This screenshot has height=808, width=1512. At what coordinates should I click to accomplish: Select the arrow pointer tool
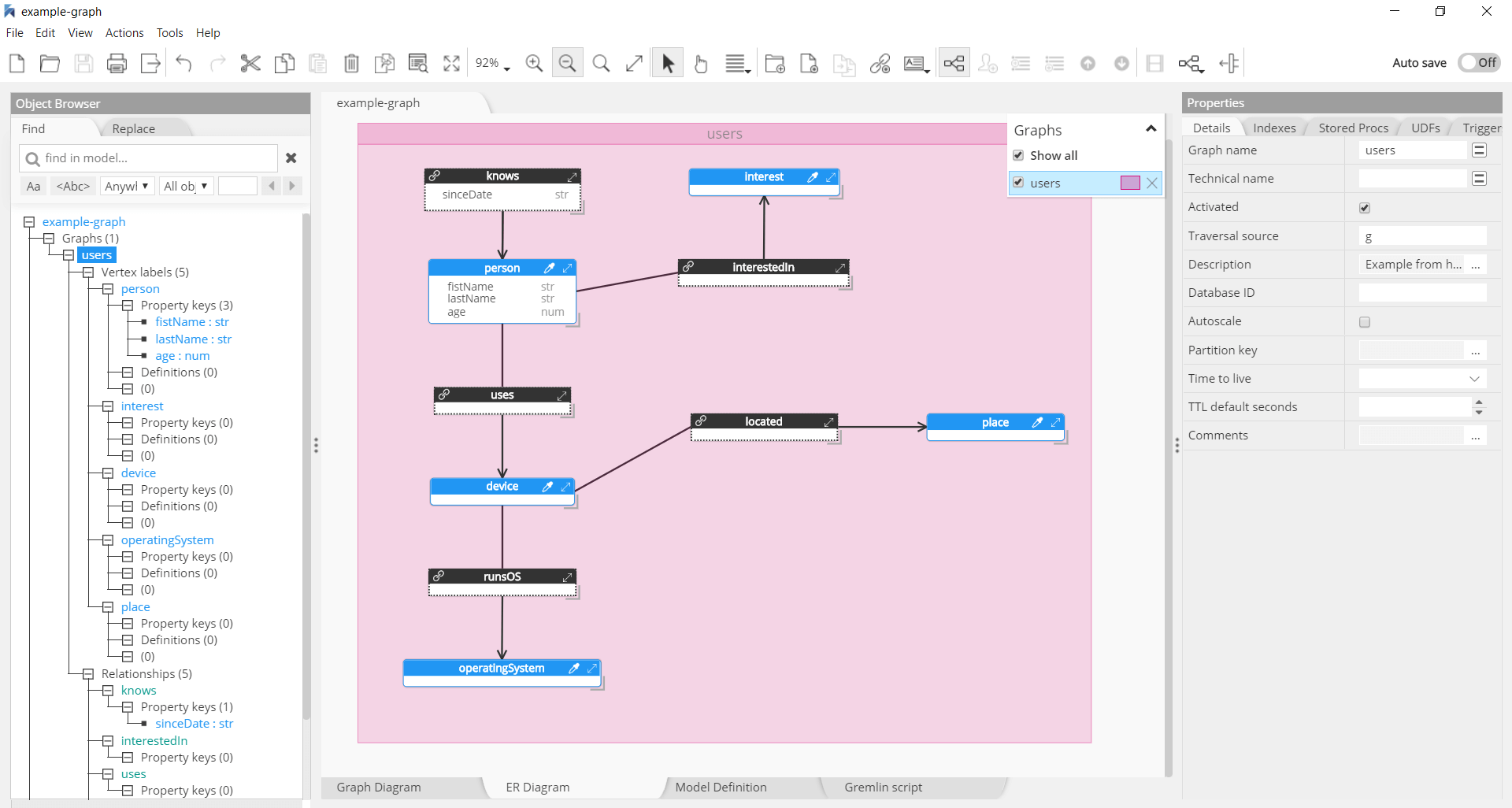tap(668, 63)
